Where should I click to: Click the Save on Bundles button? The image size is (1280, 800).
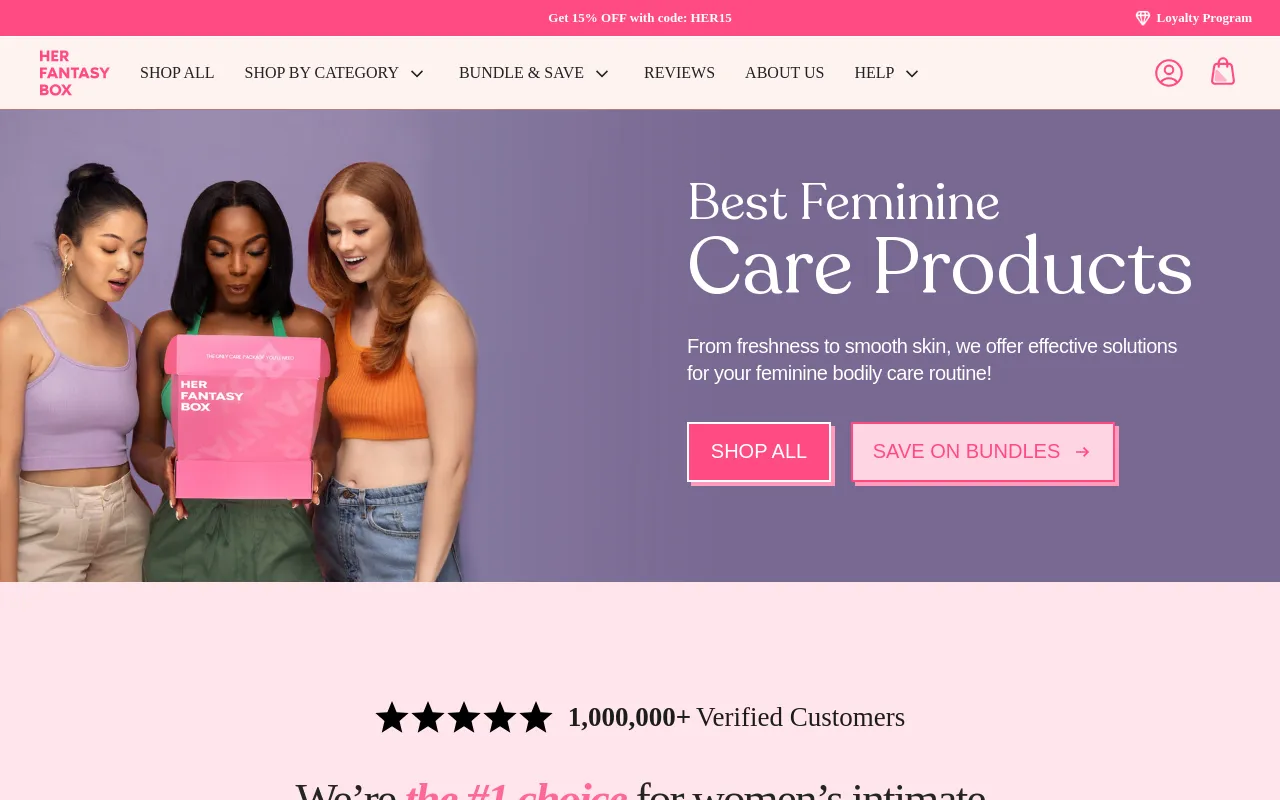[965, 451]
